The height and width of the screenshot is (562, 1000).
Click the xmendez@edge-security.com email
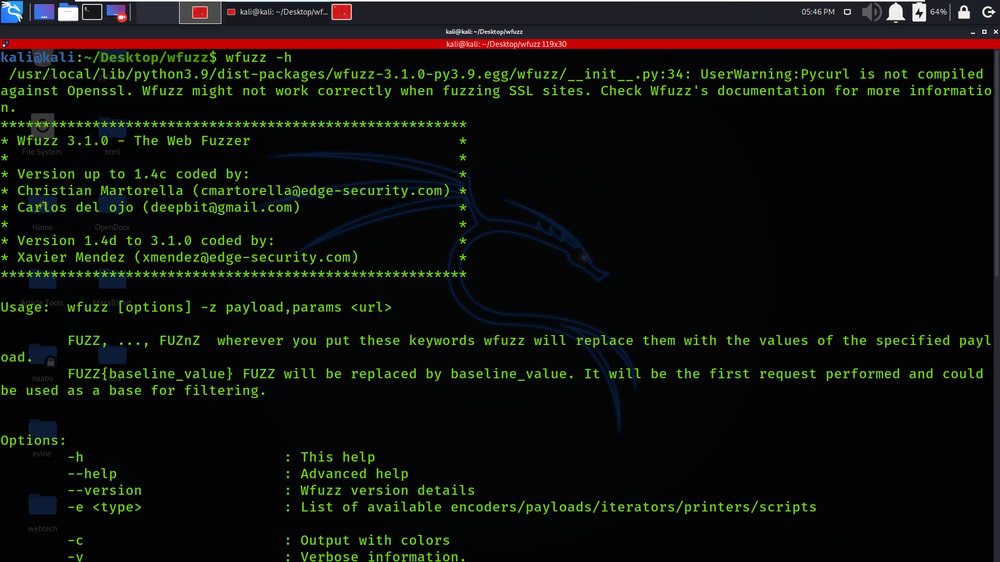246,257
